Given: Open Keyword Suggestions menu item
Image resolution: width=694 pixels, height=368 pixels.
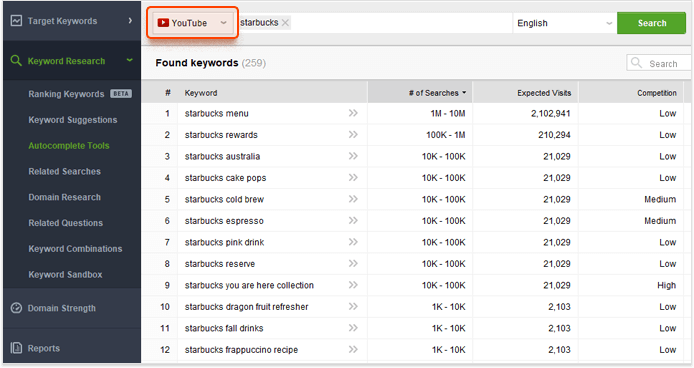Looking at the screenshot, I should (73, 120).
